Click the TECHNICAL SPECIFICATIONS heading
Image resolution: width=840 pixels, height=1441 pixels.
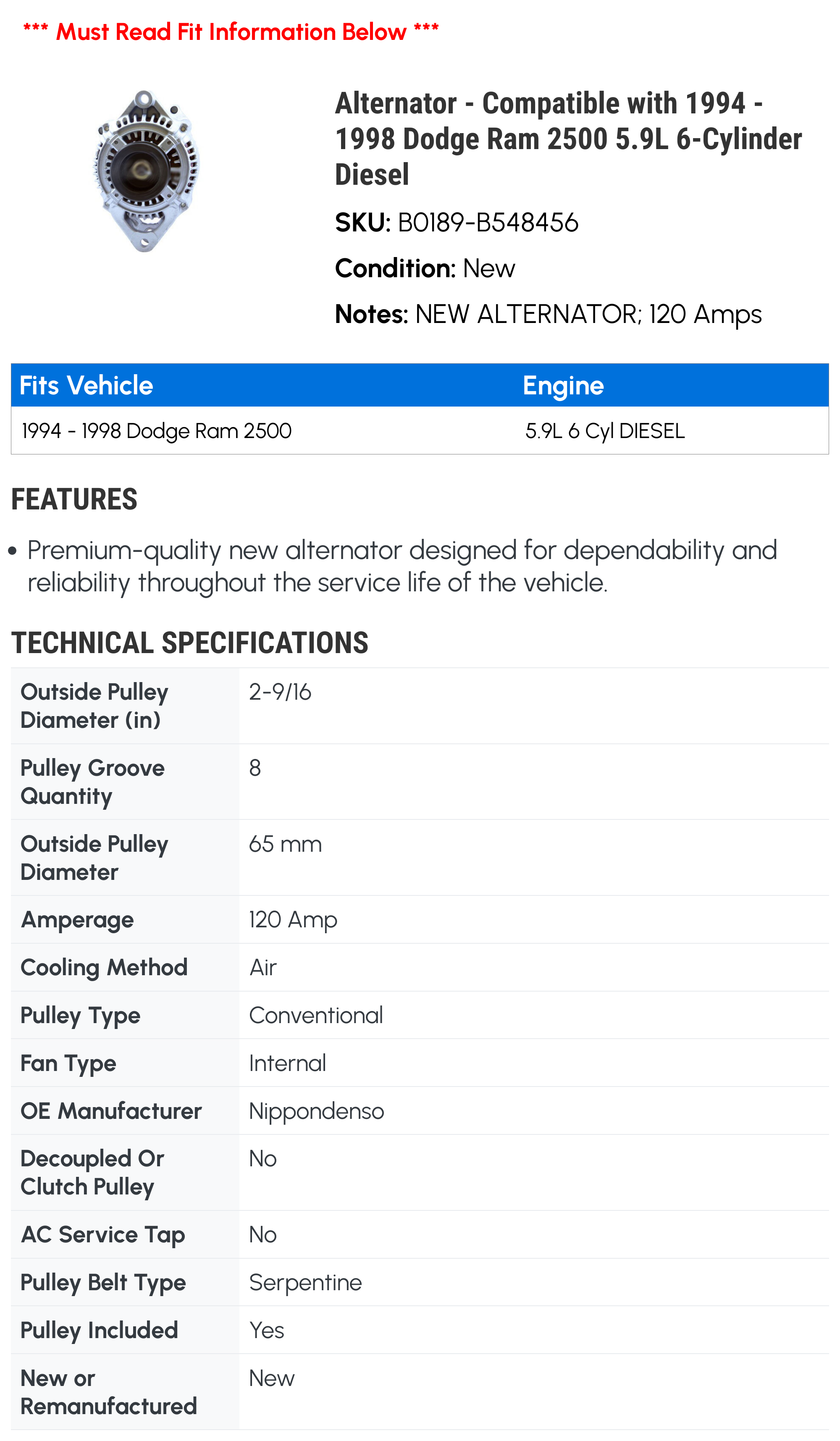[189, 643]
